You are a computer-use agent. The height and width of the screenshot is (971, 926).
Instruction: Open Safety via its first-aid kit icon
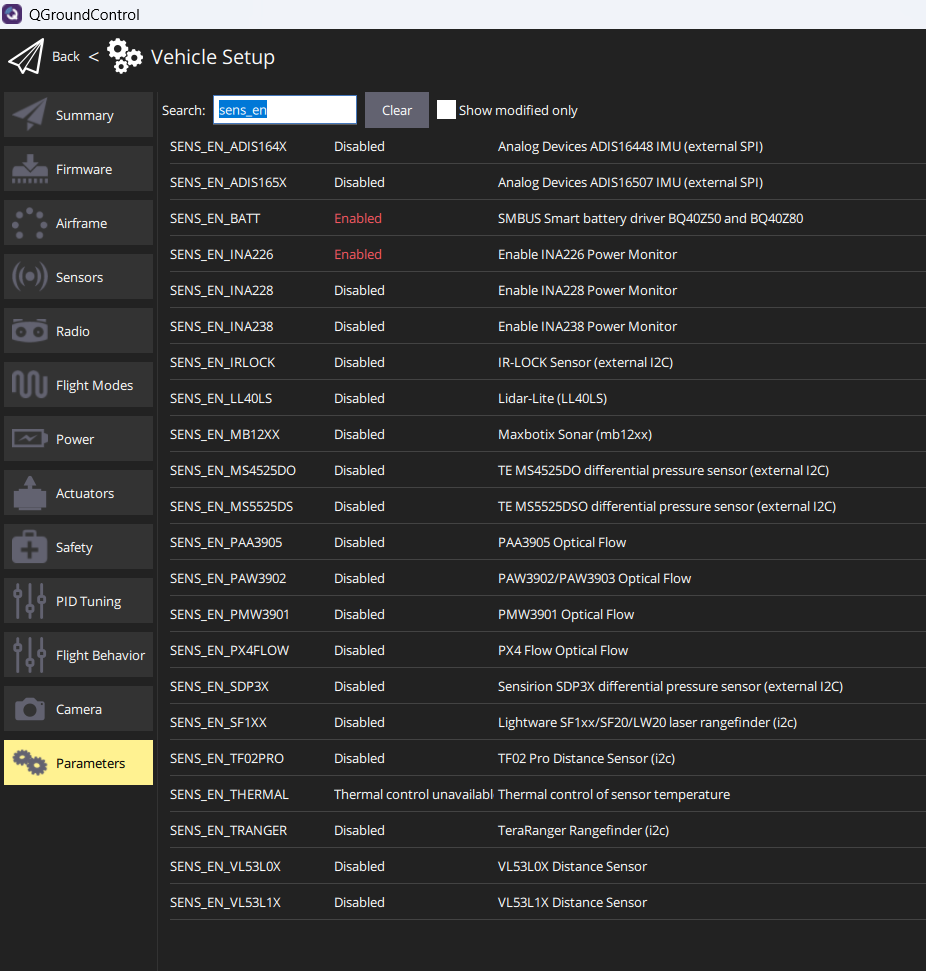(29, 547)
